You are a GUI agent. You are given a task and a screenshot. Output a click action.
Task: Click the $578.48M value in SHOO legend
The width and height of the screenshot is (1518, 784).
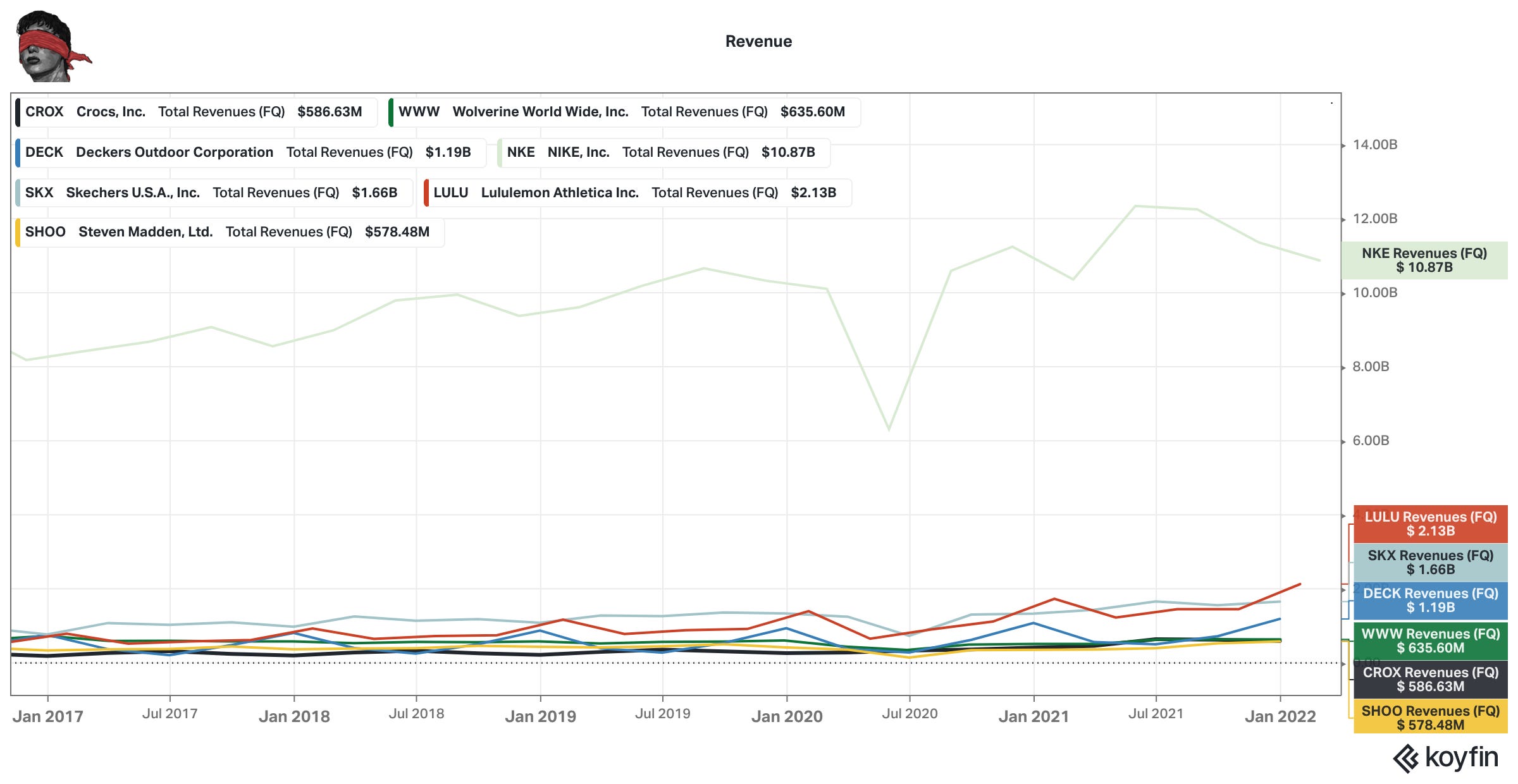[397, 232]
